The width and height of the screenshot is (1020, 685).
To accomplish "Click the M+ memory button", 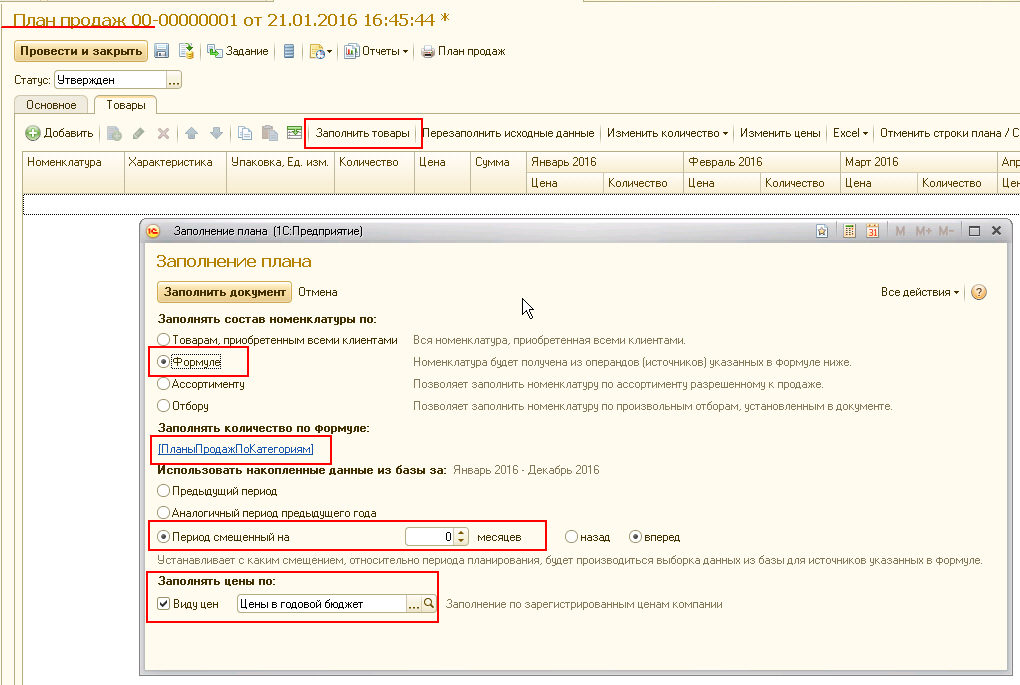I will pyautogui.click(x=923, y=231).
